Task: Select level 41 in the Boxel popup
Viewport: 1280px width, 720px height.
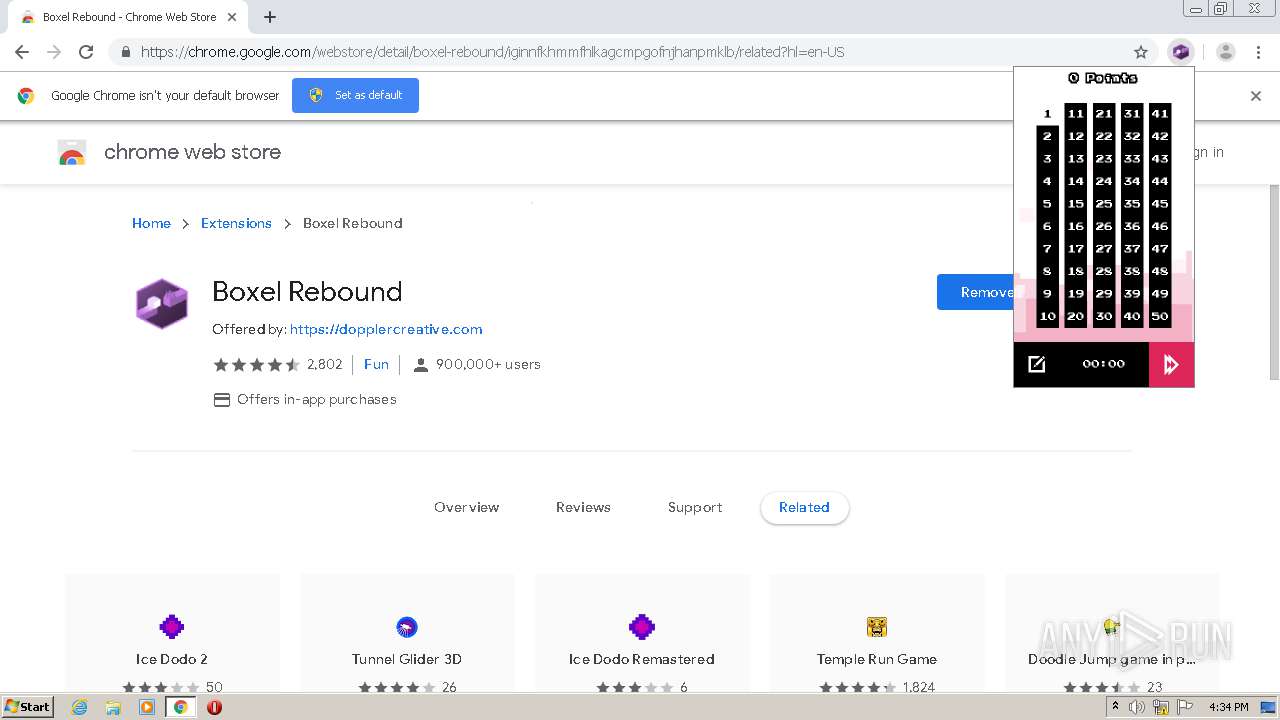Action: pyautogui.click(x=1159, y=114)
